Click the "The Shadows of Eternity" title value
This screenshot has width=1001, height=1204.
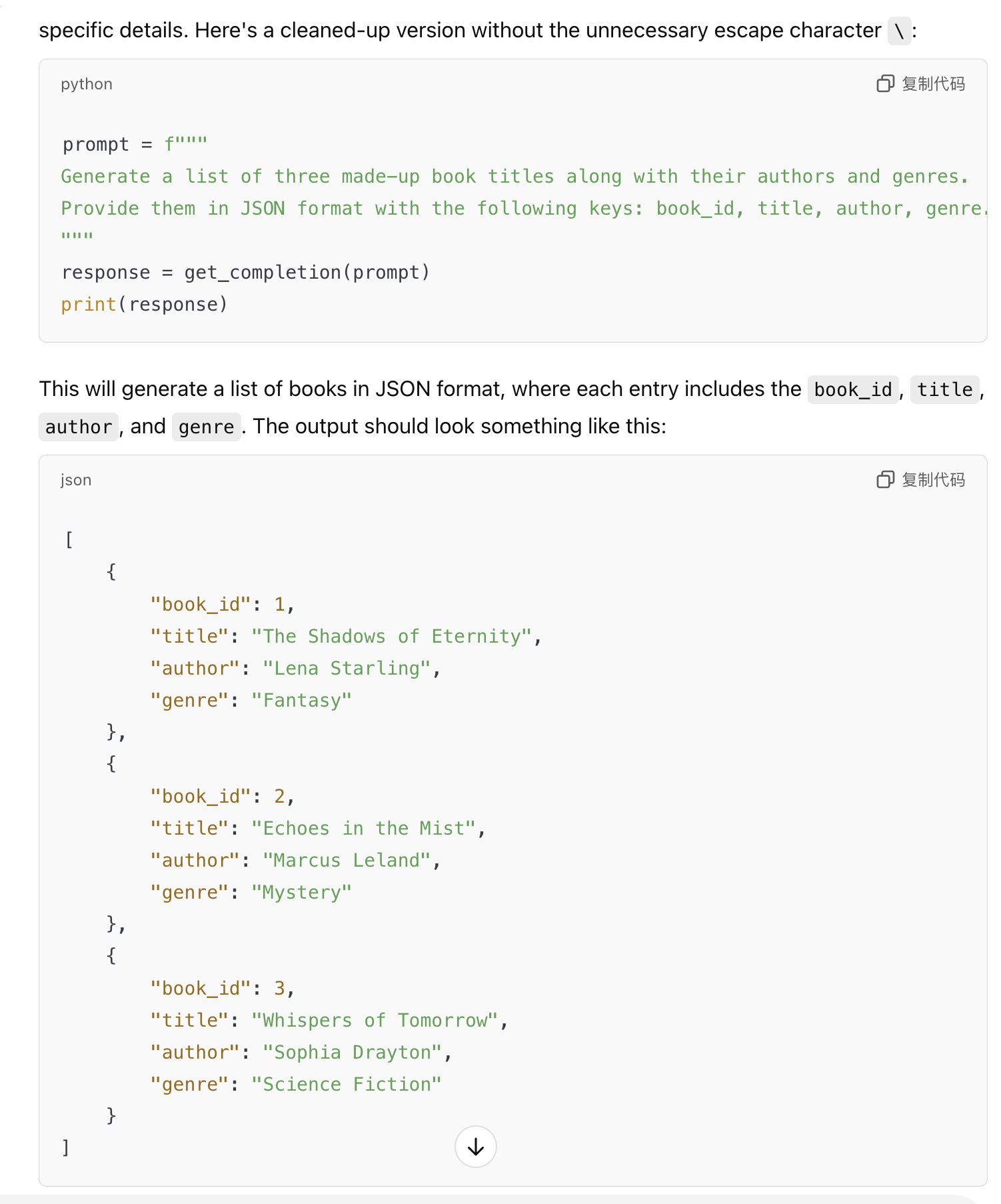391,637
